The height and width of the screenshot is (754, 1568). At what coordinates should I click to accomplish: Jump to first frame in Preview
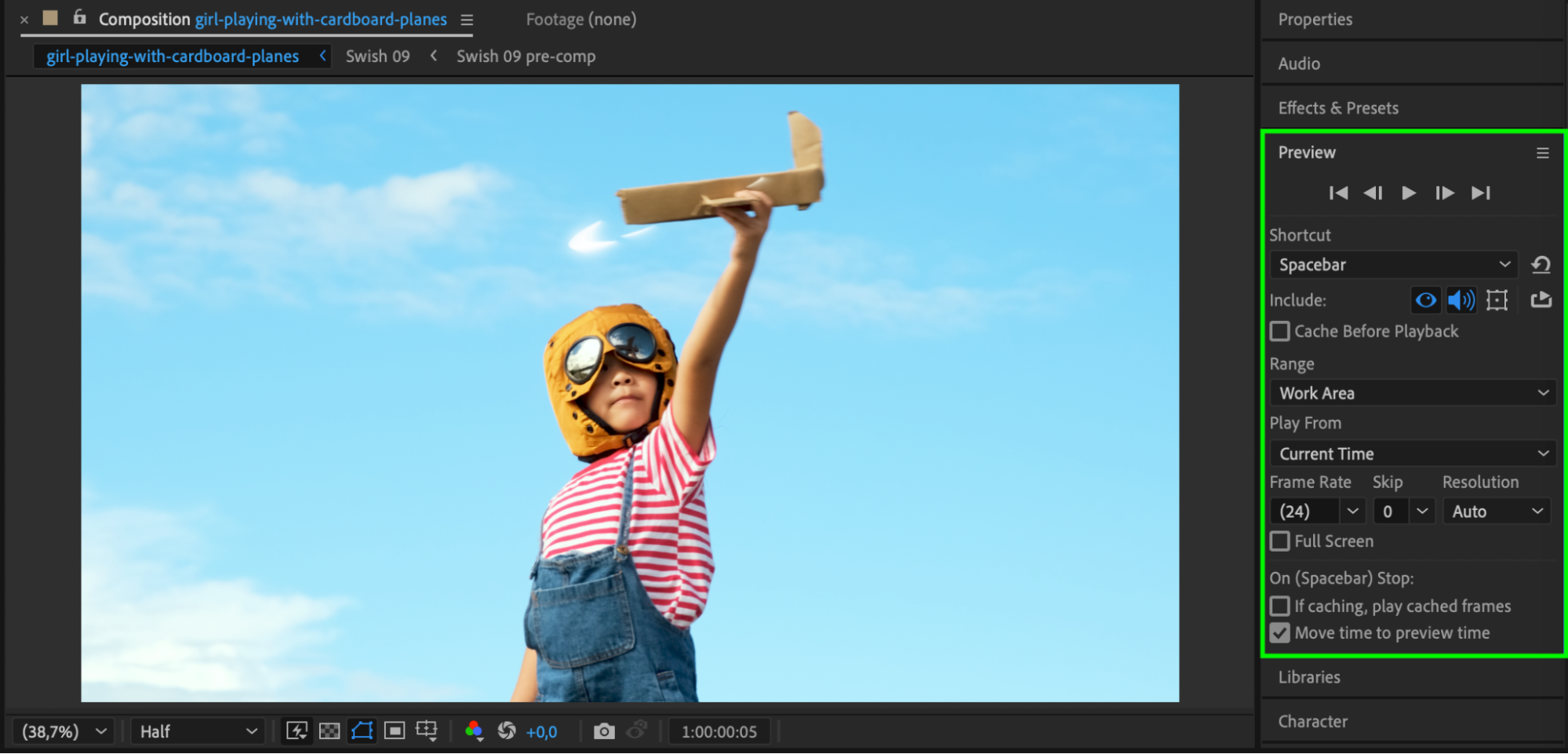1338,193
